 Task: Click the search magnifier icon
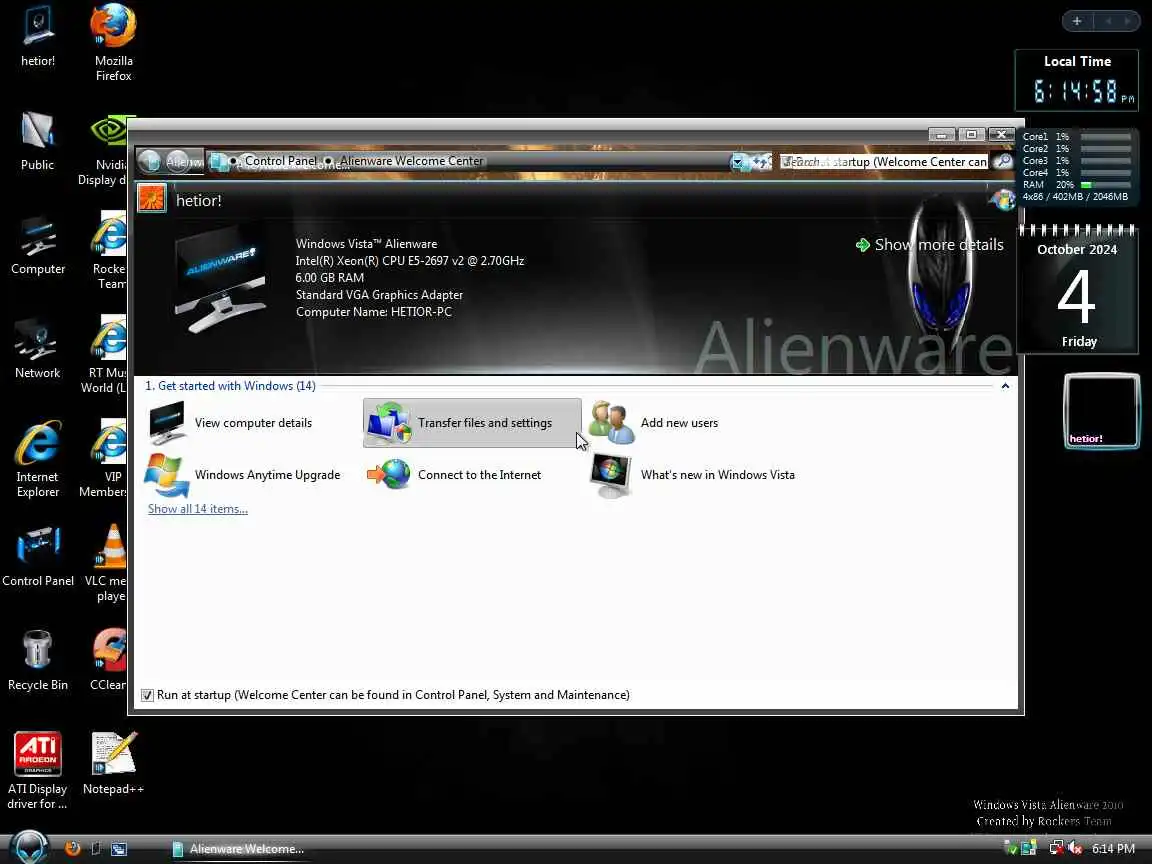1002,162
